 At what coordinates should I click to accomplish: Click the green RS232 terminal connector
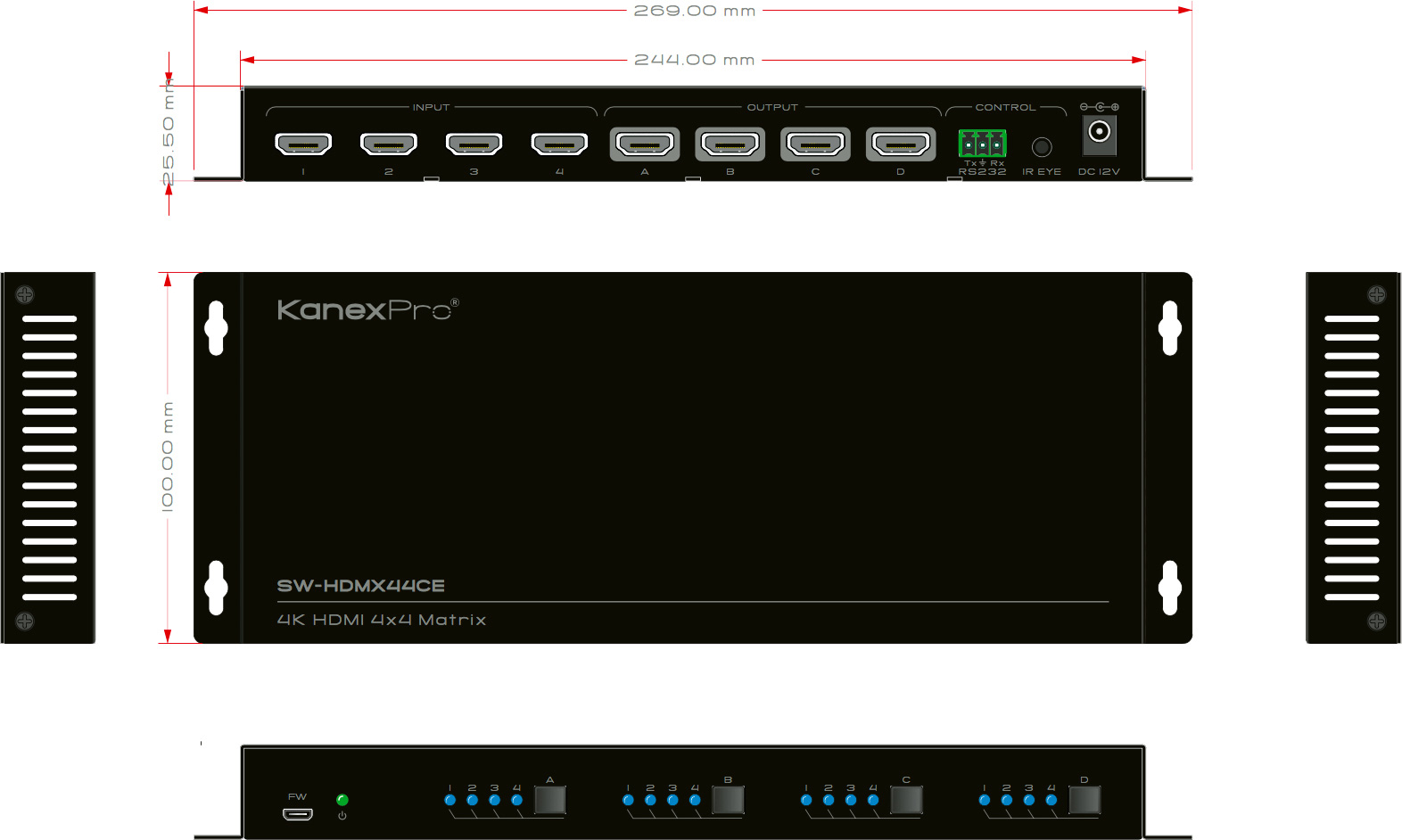[x=982, y=143]
